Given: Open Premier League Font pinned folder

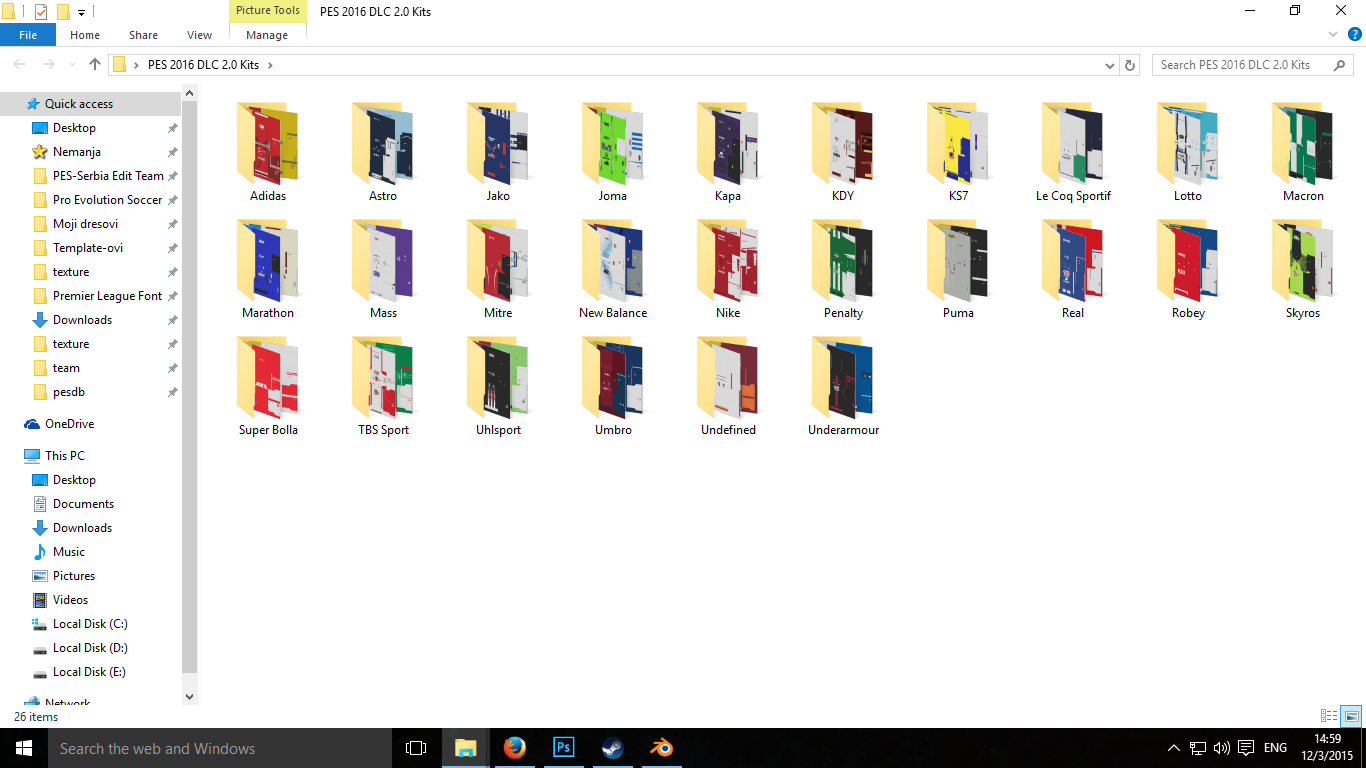Looking at the screenshot, I should pos(107,296).
